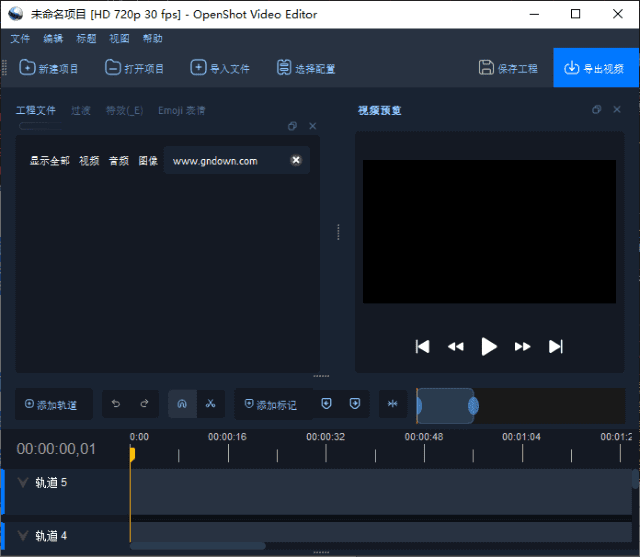Center timeline on playhead icon
The width and height of the screenshot is (640, 557).
click(393, 404)
